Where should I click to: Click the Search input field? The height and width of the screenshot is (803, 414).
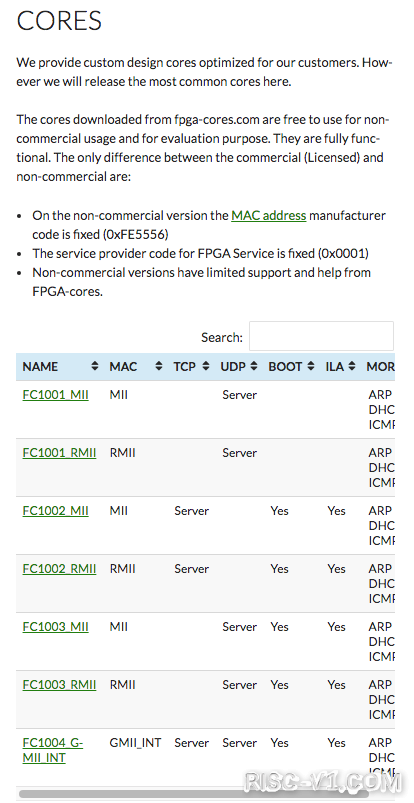coord(321,336)
